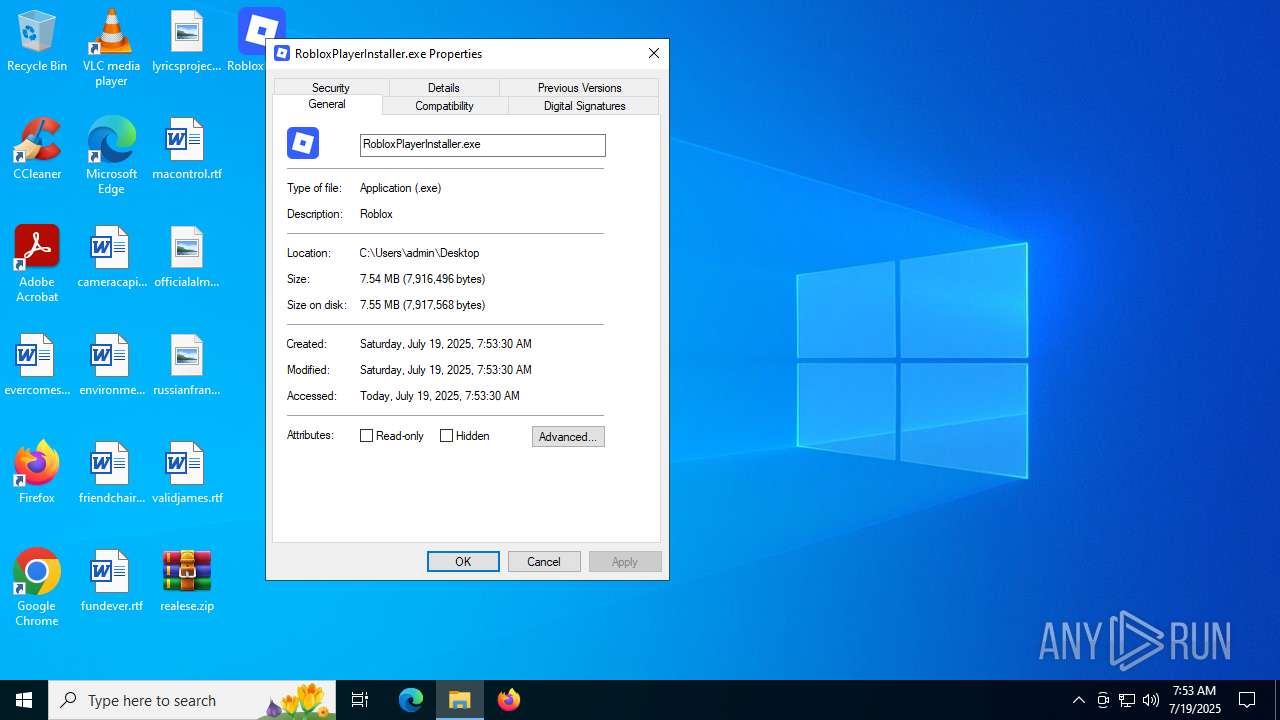This screenshot has width=1280, height=720.
Task: Open the clock and date flyout
Action: tap(1195, 700)
